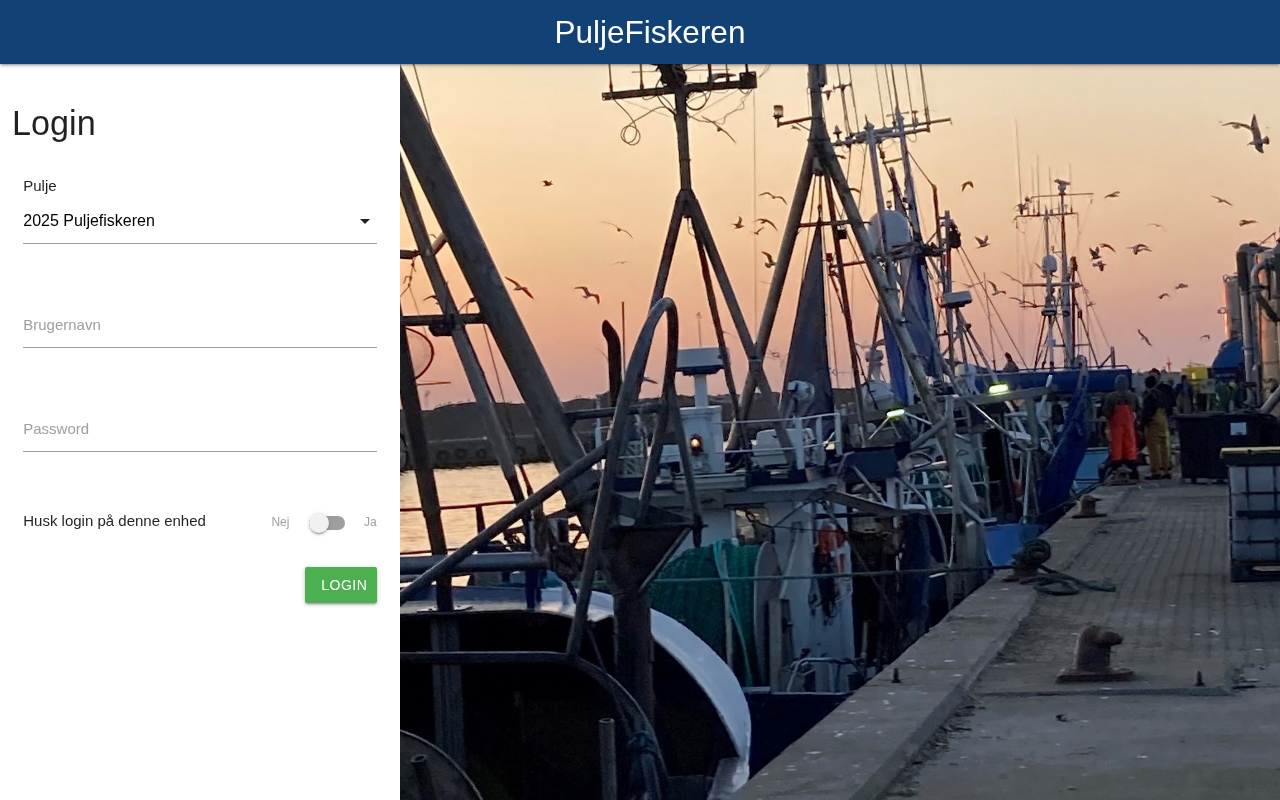Click the orange lamp on the wheelhouse
Viewport: 1280px width, 800px height.
coord(695,444)
